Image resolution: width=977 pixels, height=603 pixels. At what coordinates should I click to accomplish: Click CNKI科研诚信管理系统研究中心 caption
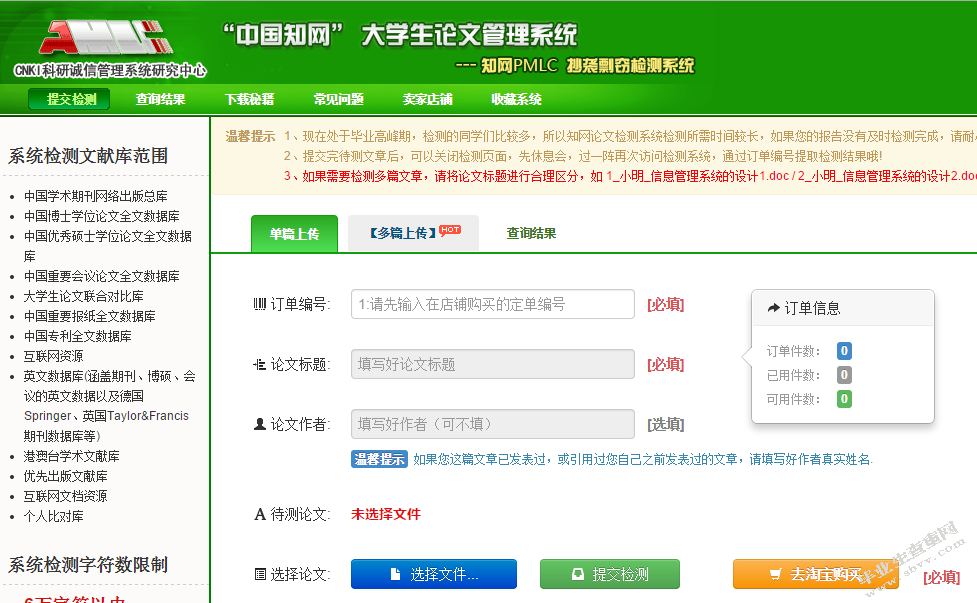pos(110,70)
